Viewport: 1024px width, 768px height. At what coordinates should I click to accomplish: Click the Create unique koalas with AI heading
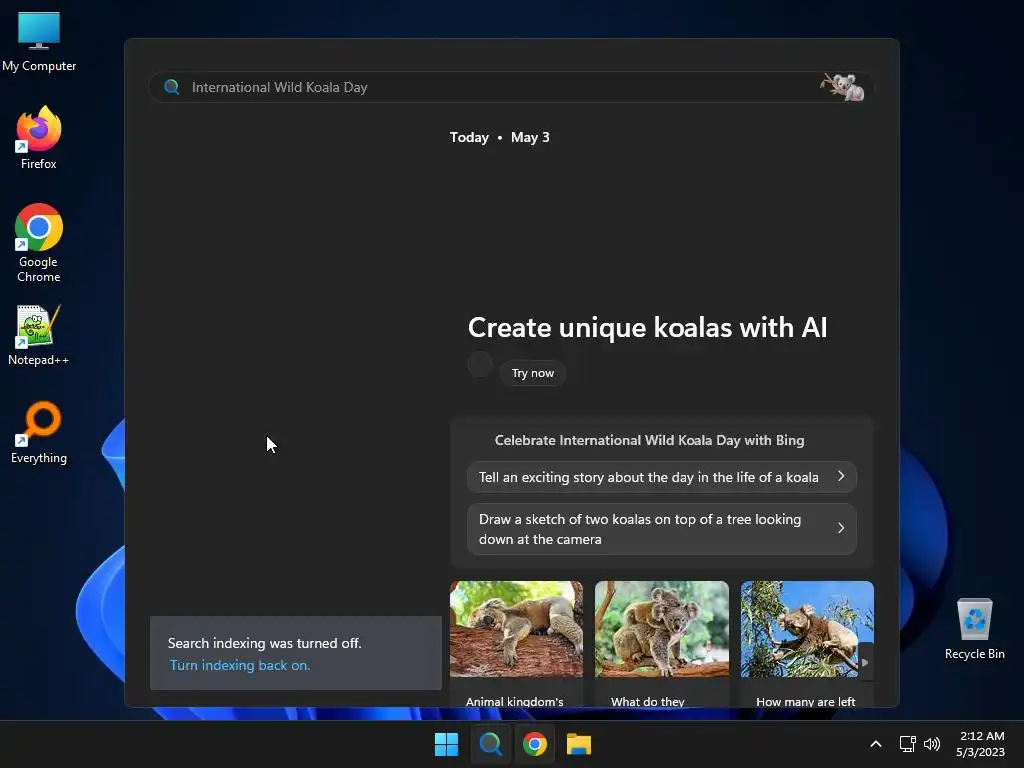pos(647,328)
